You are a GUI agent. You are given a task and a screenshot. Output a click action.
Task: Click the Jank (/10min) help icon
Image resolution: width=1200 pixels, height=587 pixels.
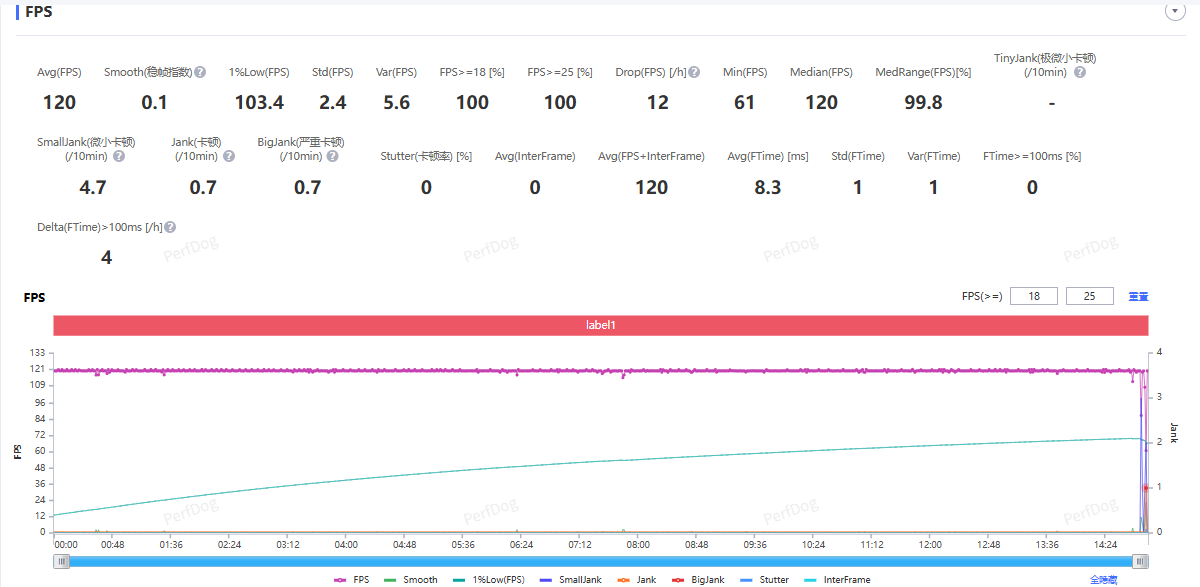pyautogui.click(x=229, y=156)
